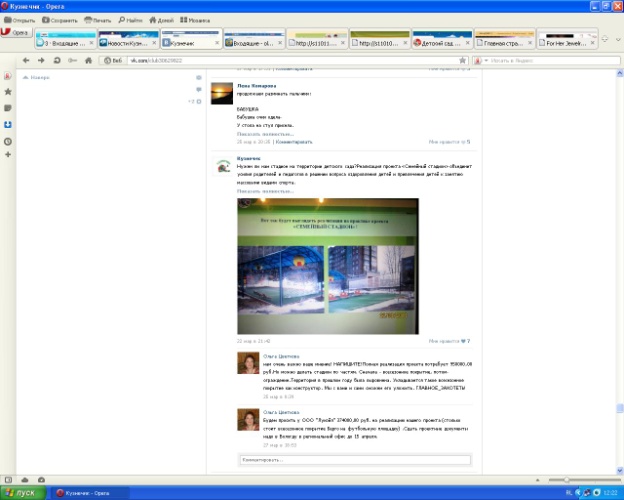Click the Домой toolbar button

(x=162, y=20)
